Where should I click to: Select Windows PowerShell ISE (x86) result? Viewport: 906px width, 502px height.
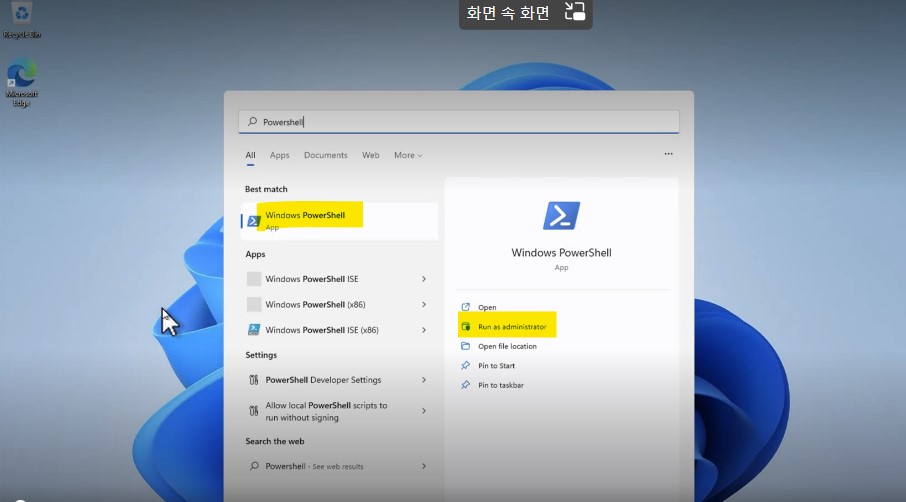(340, 330)
